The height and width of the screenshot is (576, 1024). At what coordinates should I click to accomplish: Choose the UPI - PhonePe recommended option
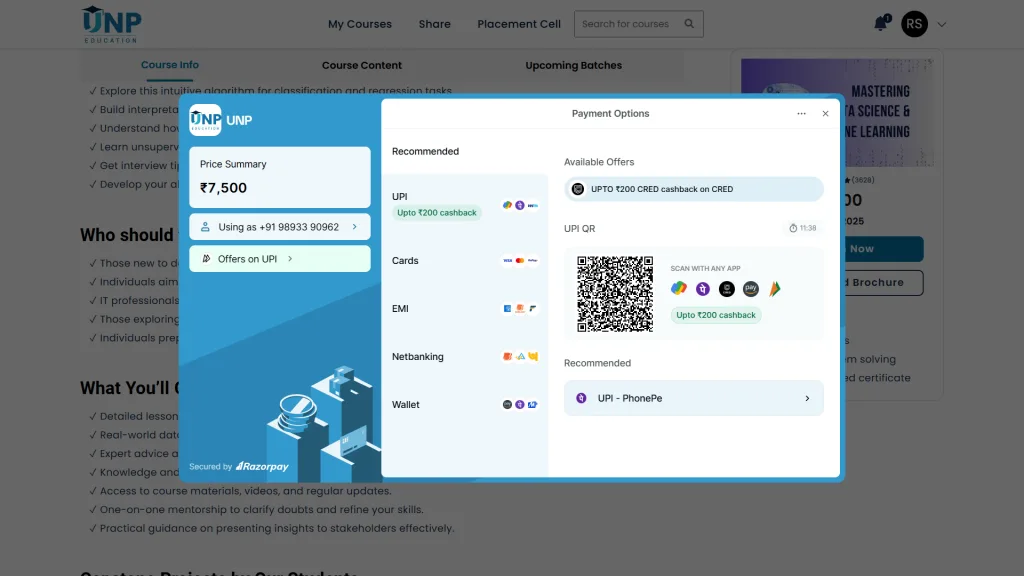(x=694, y=398)
